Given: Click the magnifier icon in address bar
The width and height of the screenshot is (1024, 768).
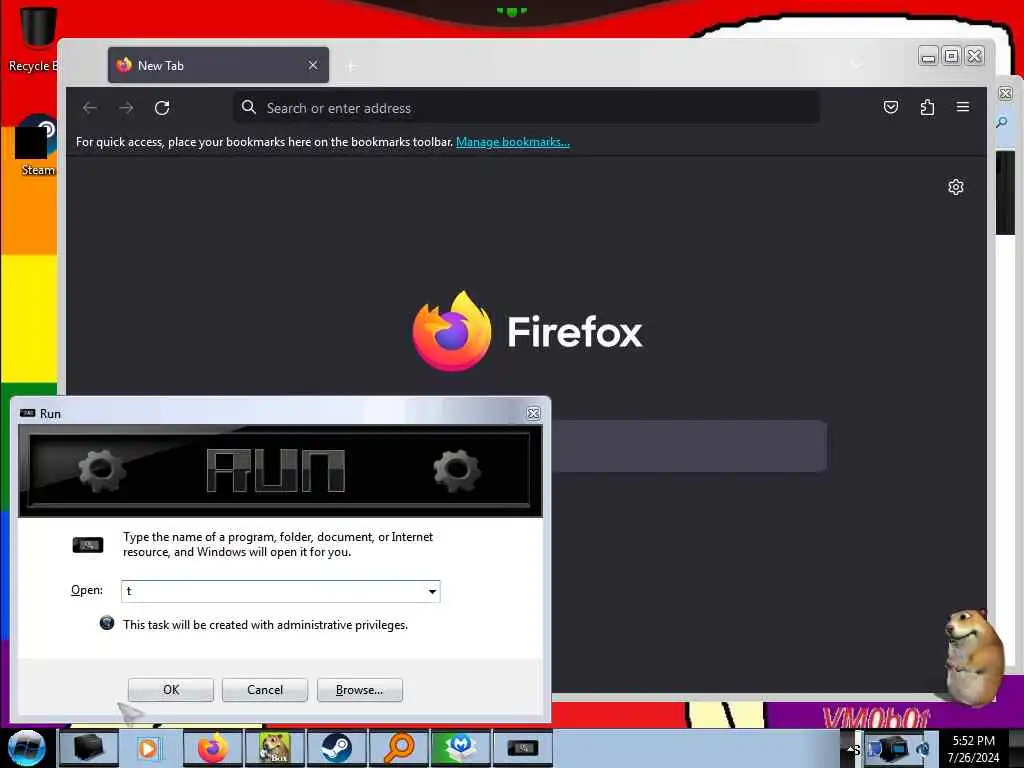Looking at the screenshot, I should [x=248, y=107].
